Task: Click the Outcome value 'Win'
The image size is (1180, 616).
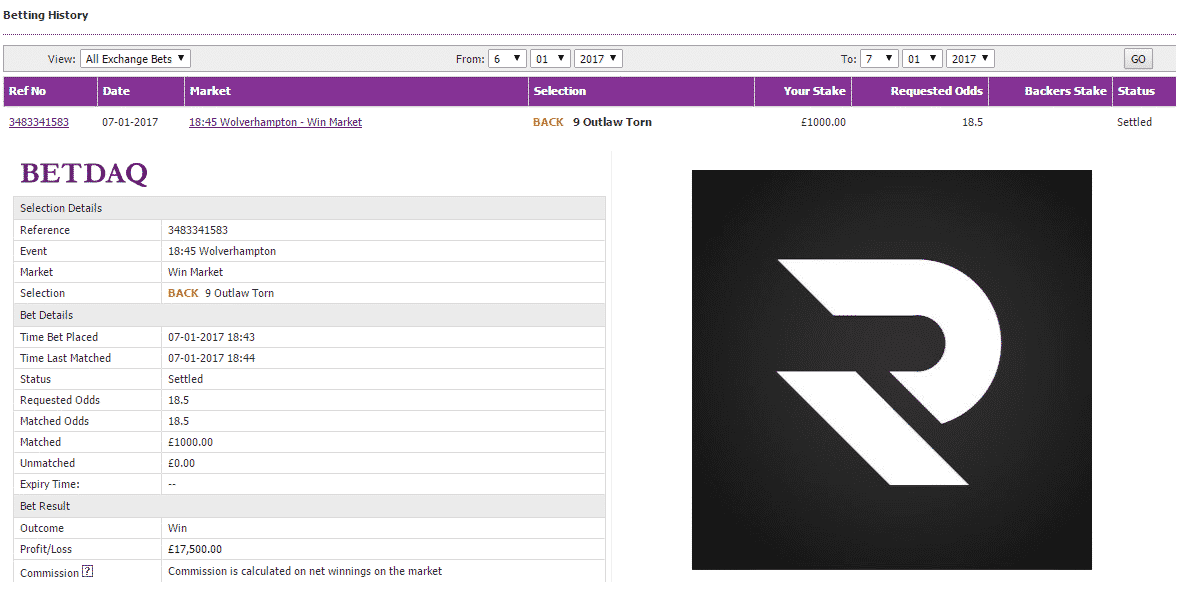Action: 178,528
